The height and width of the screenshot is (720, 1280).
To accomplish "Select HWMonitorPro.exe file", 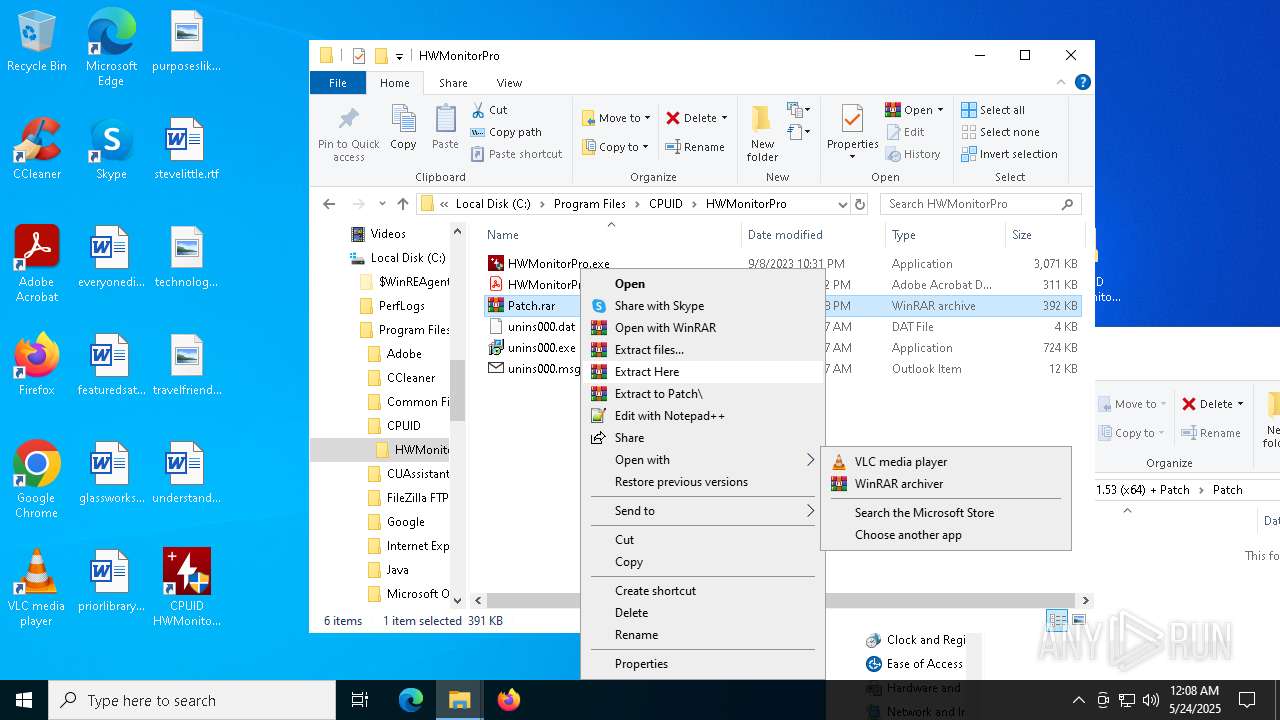I will tap(558, 264).
